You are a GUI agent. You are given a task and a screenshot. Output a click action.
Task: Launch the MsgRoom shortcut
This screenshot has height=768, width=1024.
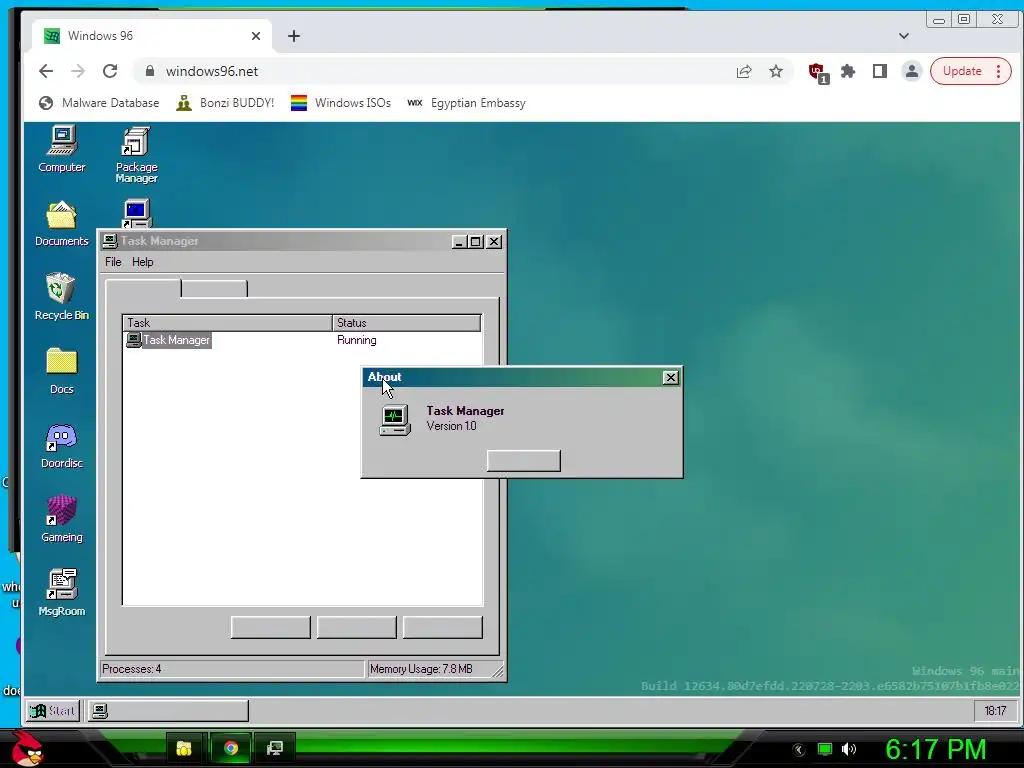click(x=62, y=593)
